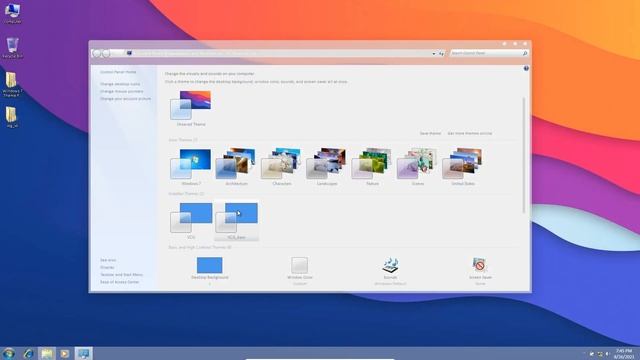
Task: Click the Back navigation button
Action: [96, 53]
